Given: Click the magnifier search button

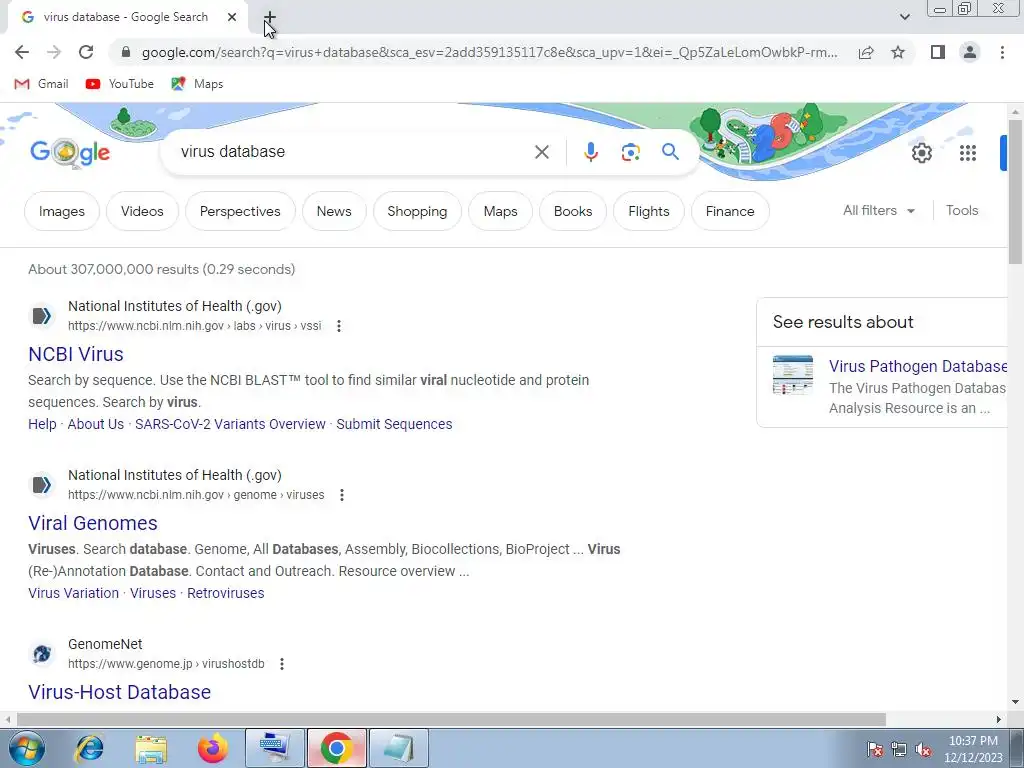Looking at the screenshot, I should click(670, 152).
